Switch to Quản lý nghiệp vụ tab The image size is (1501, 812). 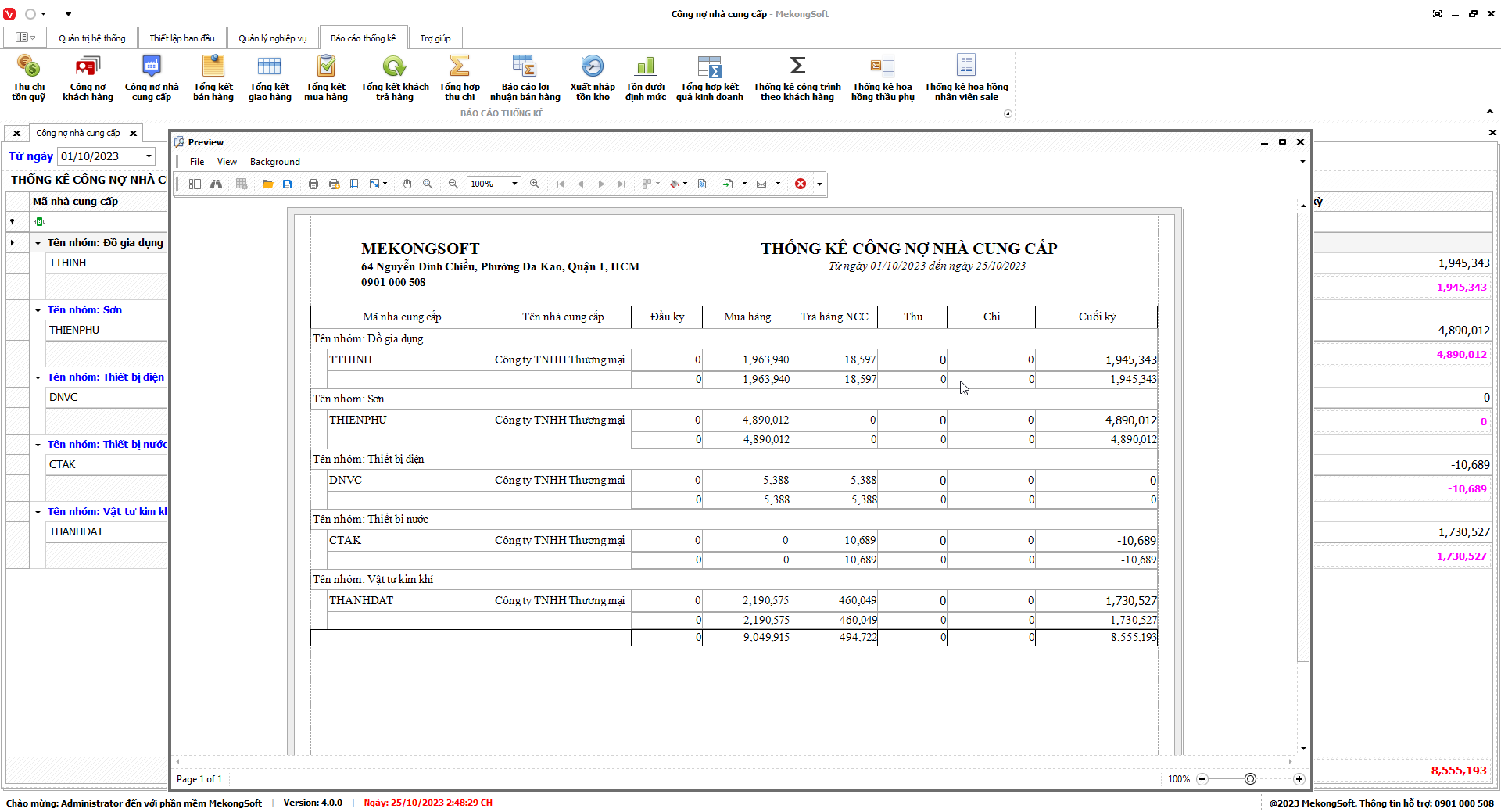tap(272, 38)
